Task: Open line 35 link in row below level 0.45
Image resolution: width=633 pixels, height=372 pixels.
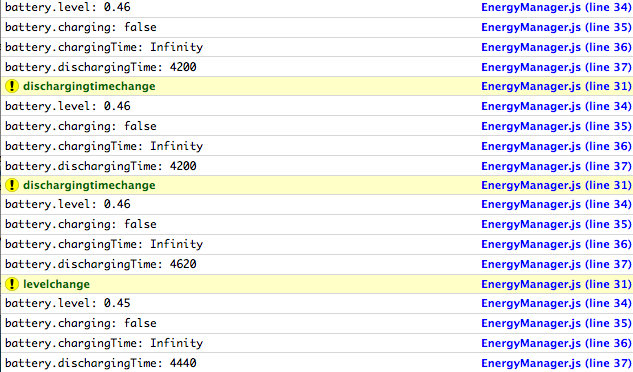Action: click(556, 323)
